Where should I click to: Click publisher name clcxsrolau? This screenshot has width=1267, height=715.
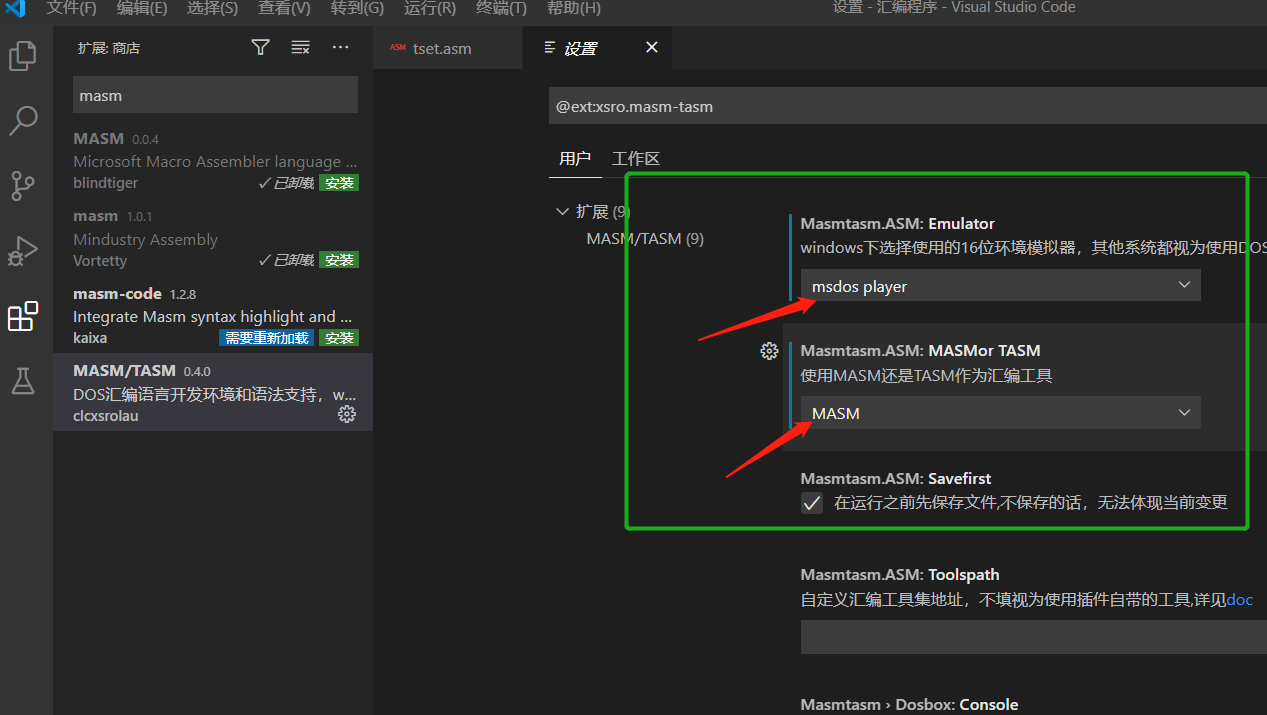pos(105,416)
